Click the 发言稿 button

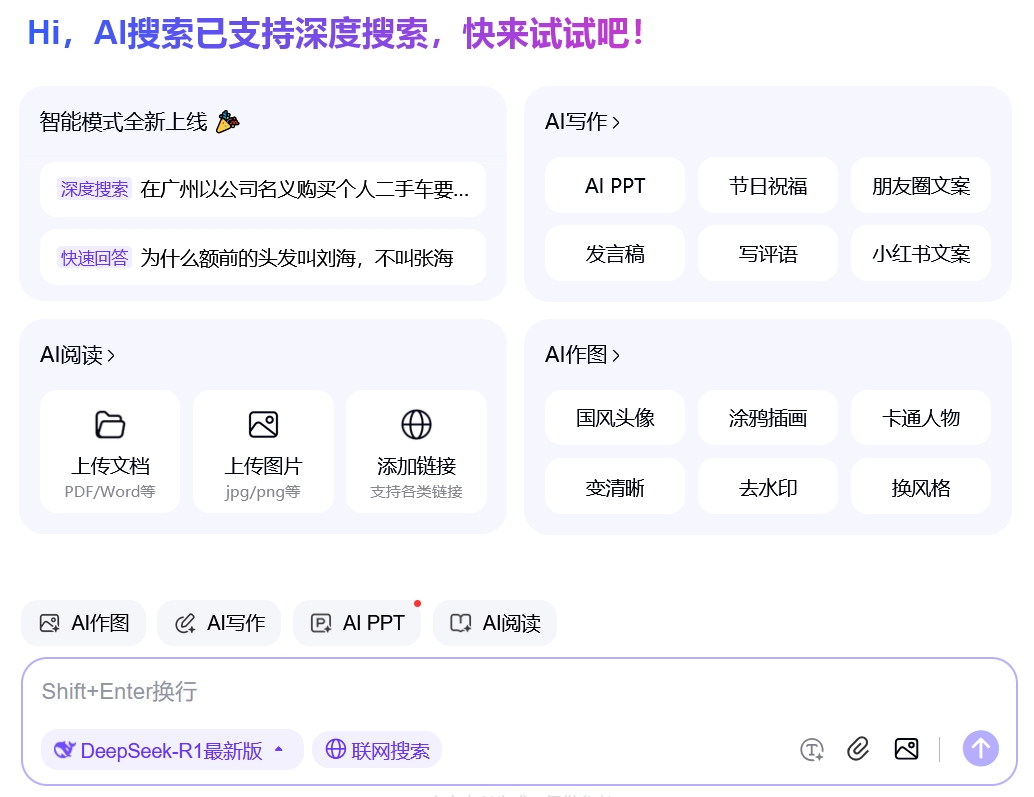click(615, 253)
